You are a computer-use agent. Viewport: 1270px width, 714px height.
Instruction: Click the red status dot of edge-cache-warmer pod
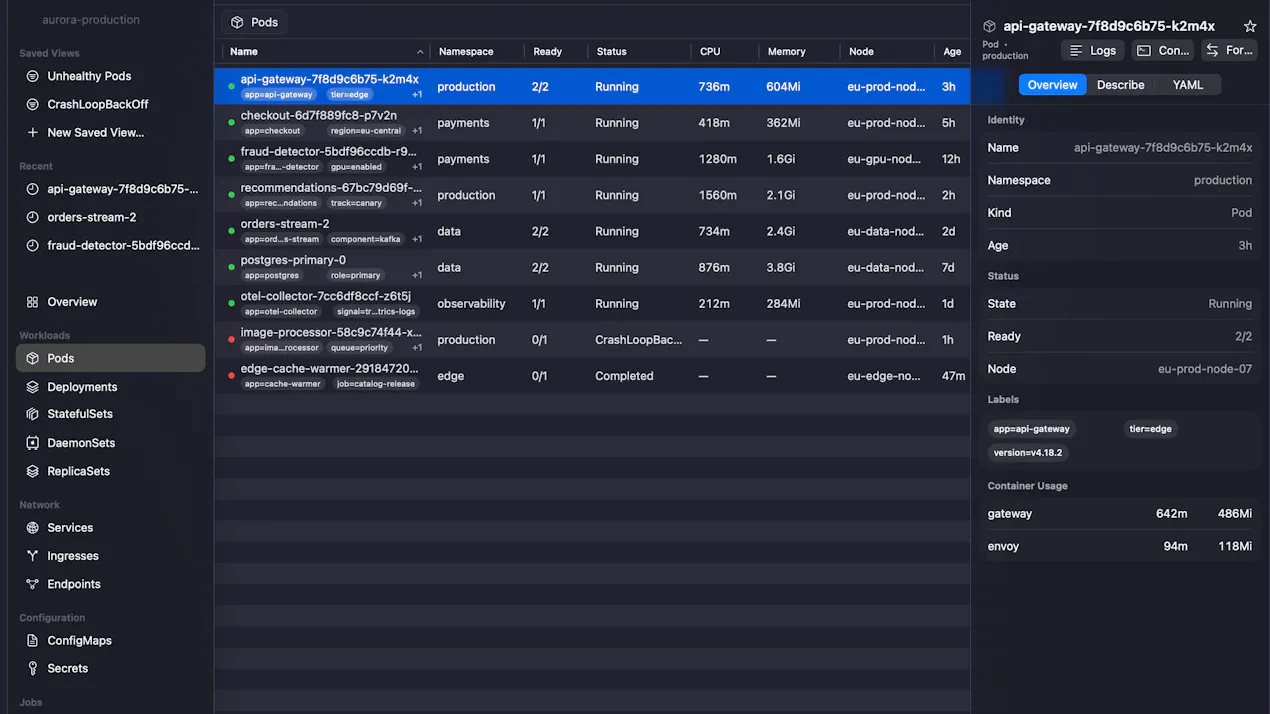[232, 376]
